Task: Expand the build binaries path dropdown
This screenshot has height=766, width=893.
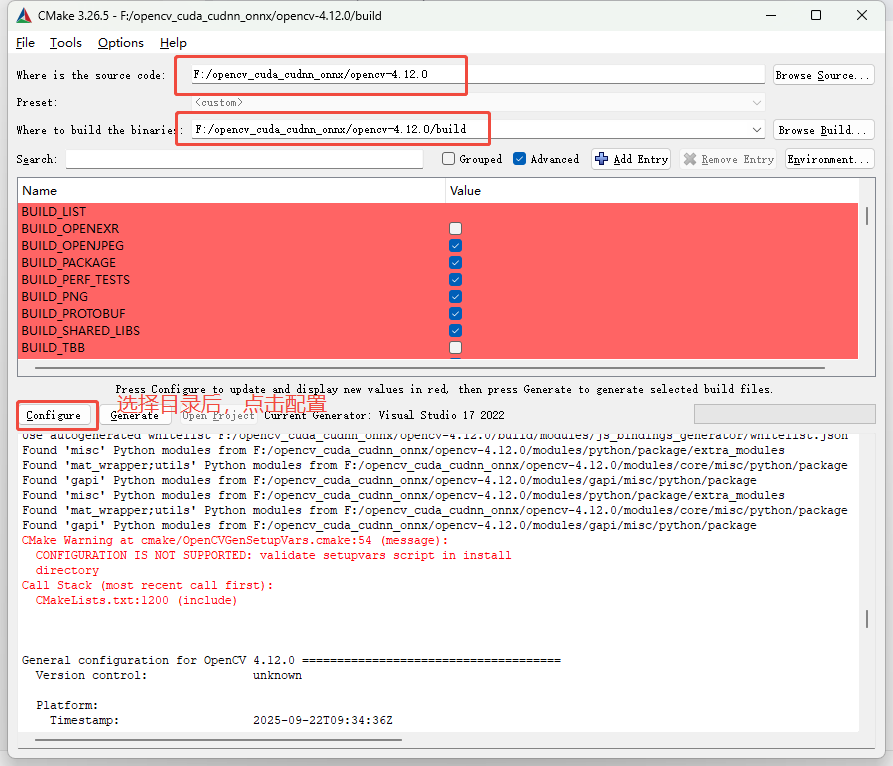Action: 757,129
